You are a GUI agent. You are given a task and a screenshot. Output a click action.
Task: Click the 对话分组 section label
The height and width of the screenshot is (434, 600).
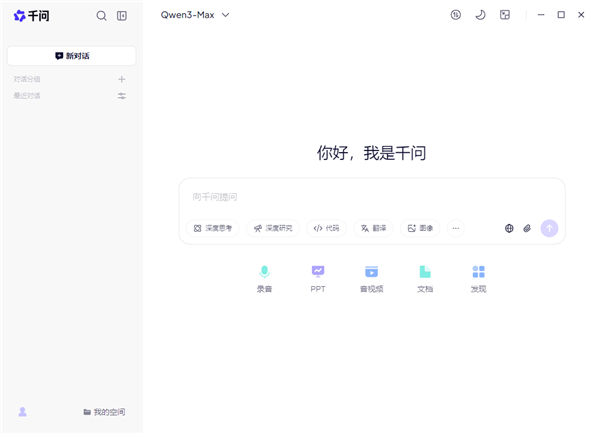[27, 79]
